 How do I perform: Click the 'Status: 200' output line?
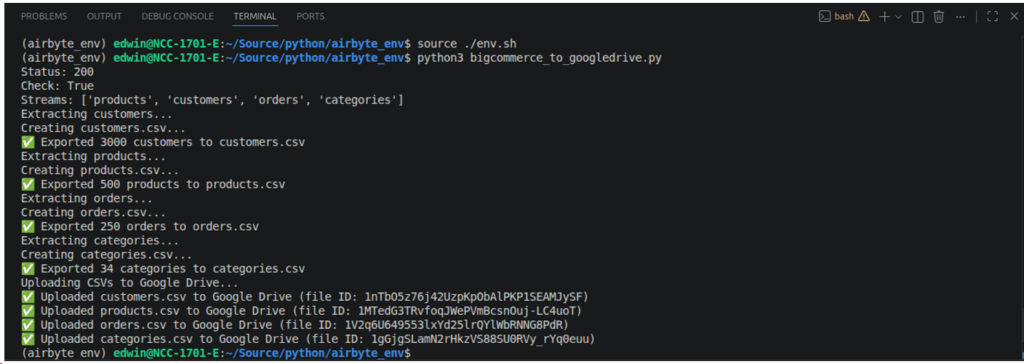click(57, 72)
